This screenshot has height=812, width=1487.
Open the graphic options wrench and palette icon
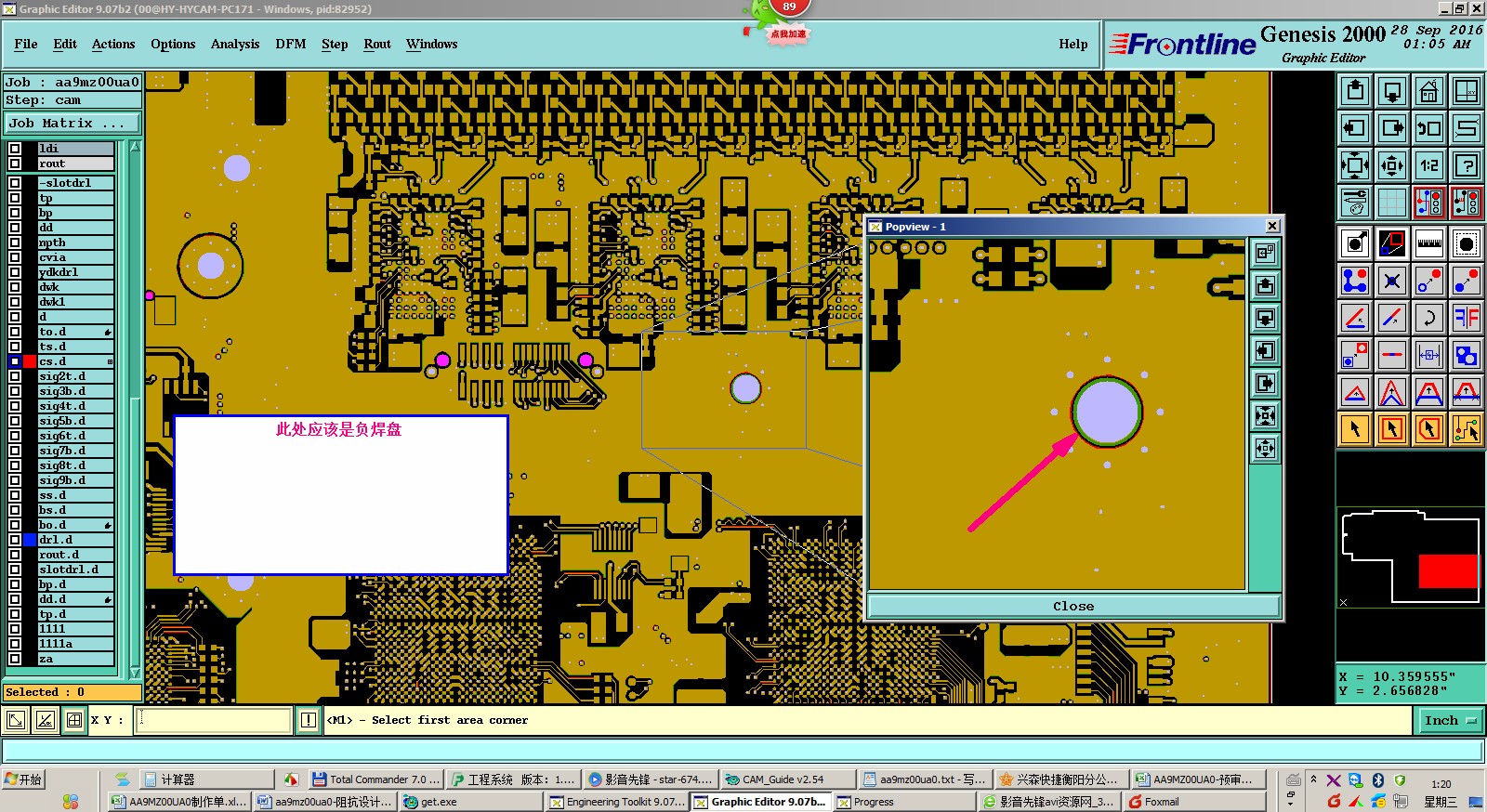[x=1355, y=203]
